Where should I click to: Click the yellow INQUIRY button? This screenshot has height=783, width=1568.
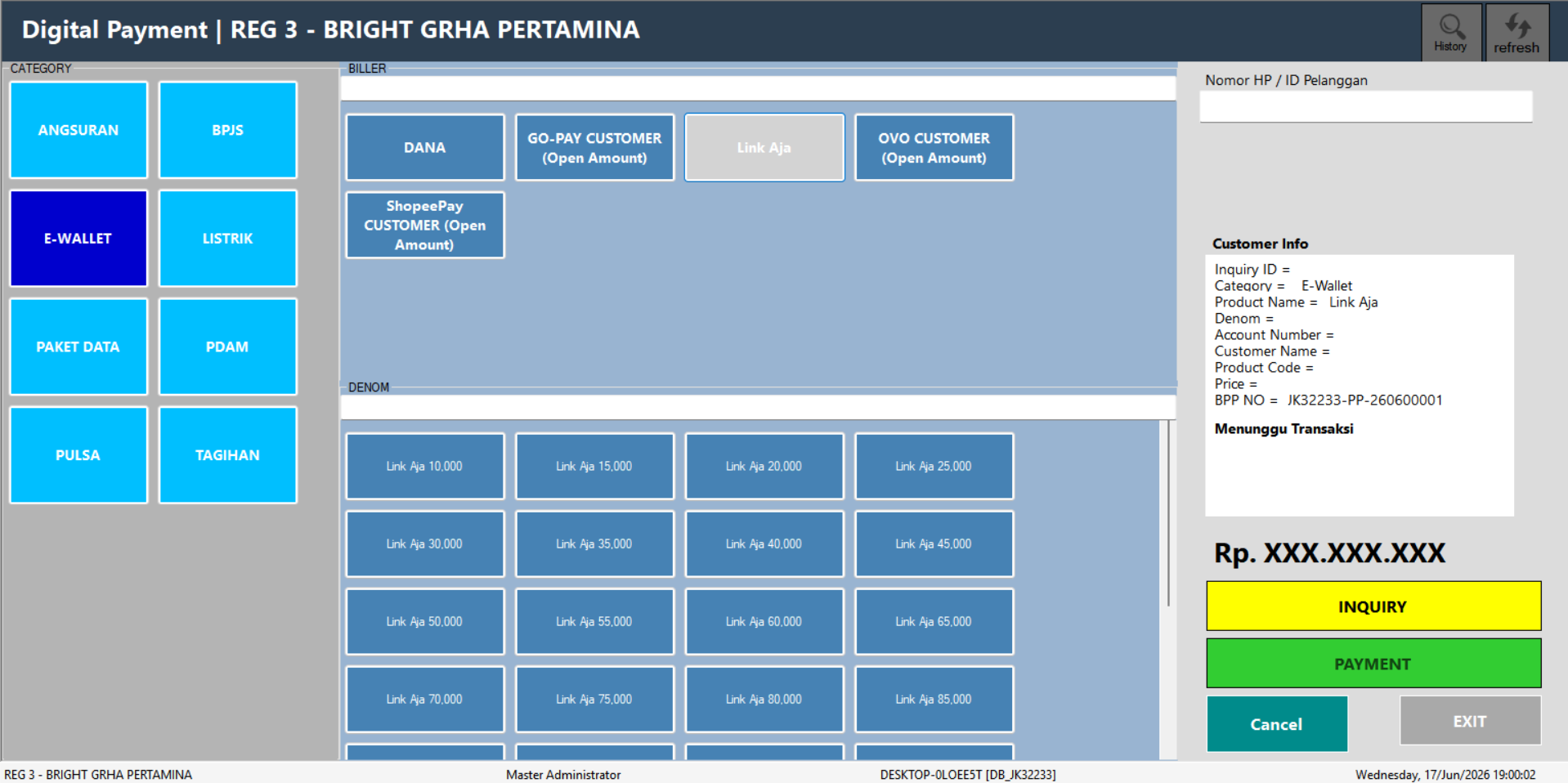1373,606
